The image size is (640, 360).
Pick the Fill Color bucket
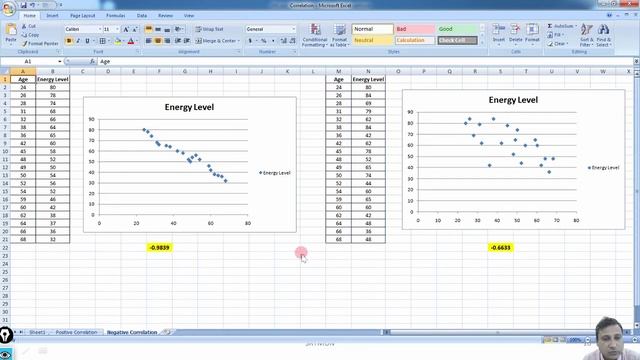(118, 41)
